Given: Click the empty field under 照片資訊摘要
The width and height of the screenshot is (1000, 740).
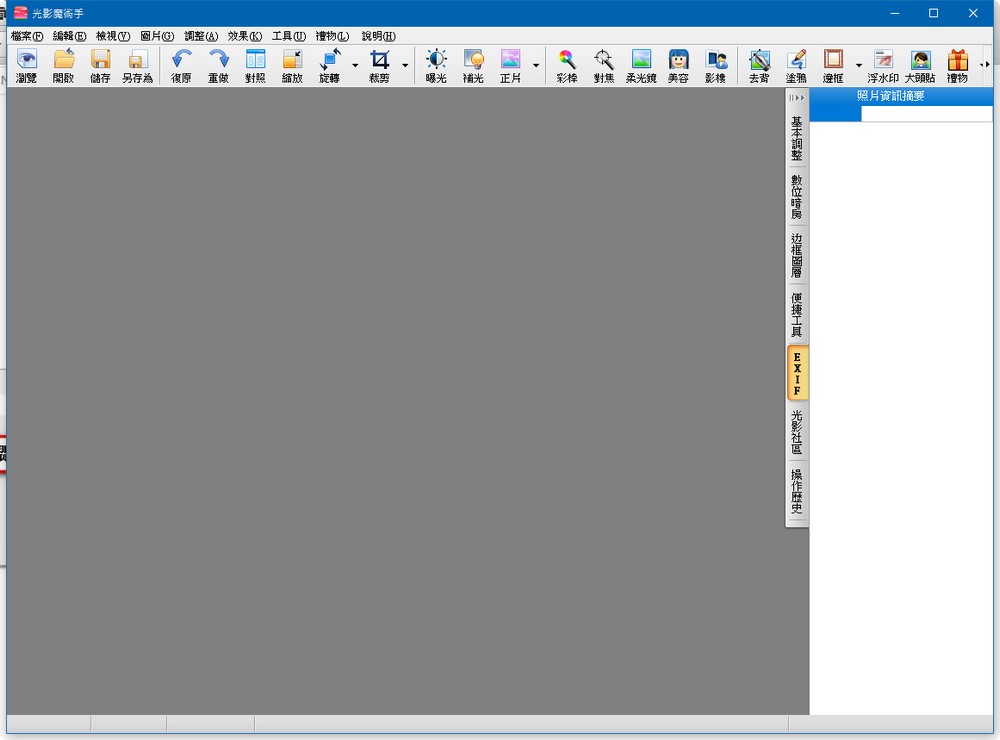Looking at the screenshot, I should coord(926,114).
